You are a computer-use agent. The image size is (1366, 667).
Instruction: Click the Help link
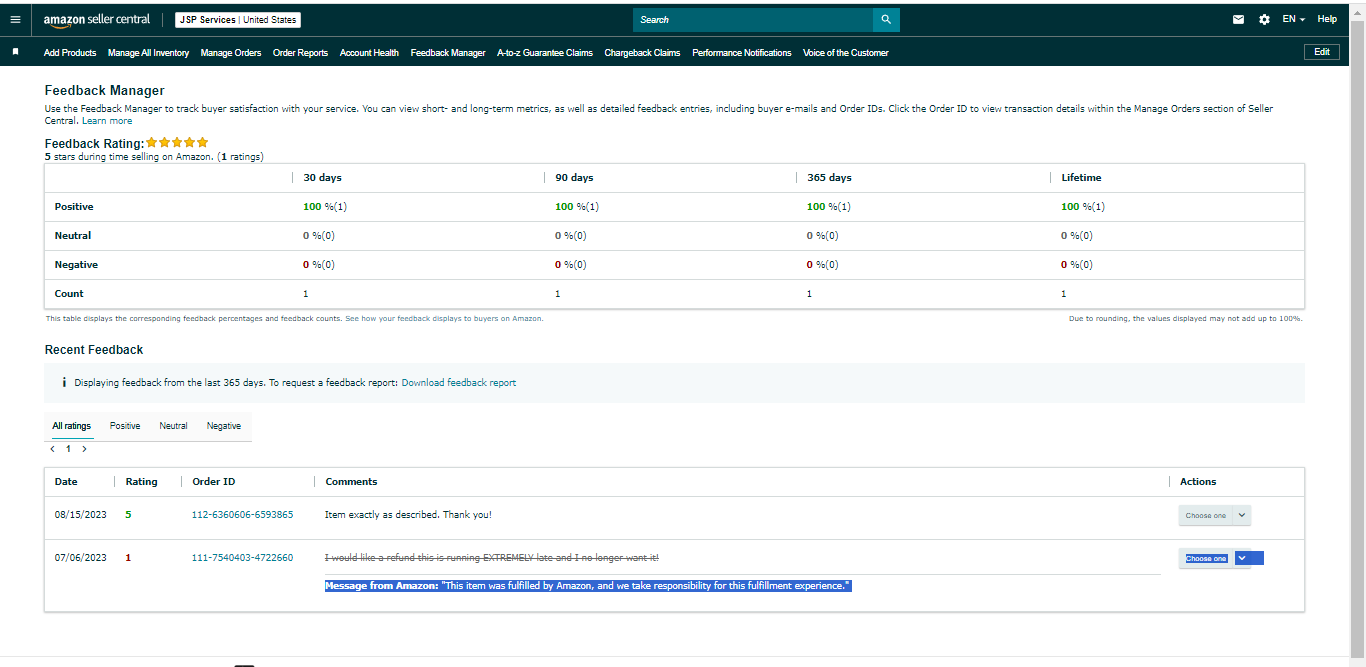[1327, 19]
